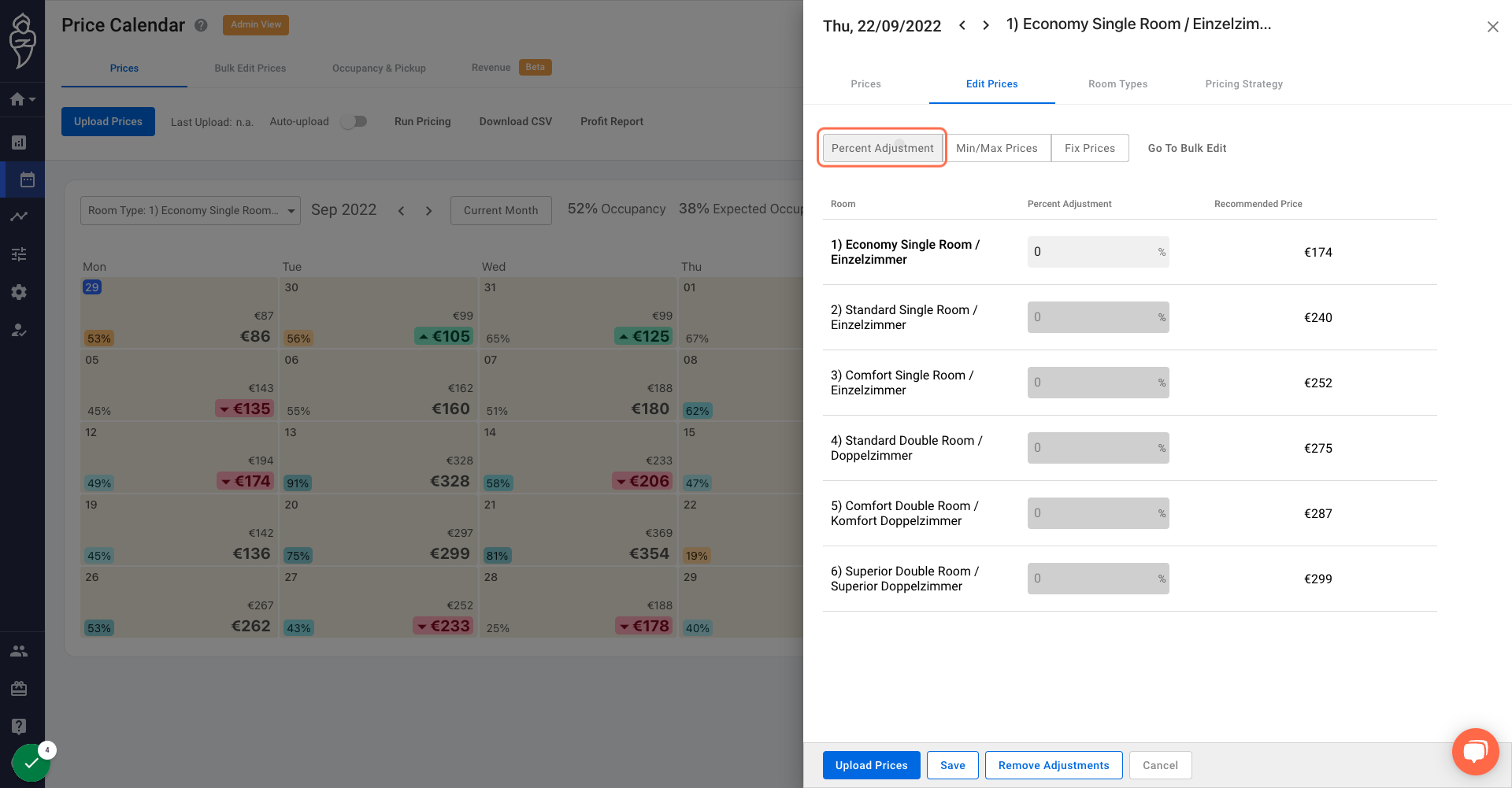This screenshot has width=1512, height=788.
Task: Click the help question mark beside Price Calendar
Action: (x=201, y=25)
